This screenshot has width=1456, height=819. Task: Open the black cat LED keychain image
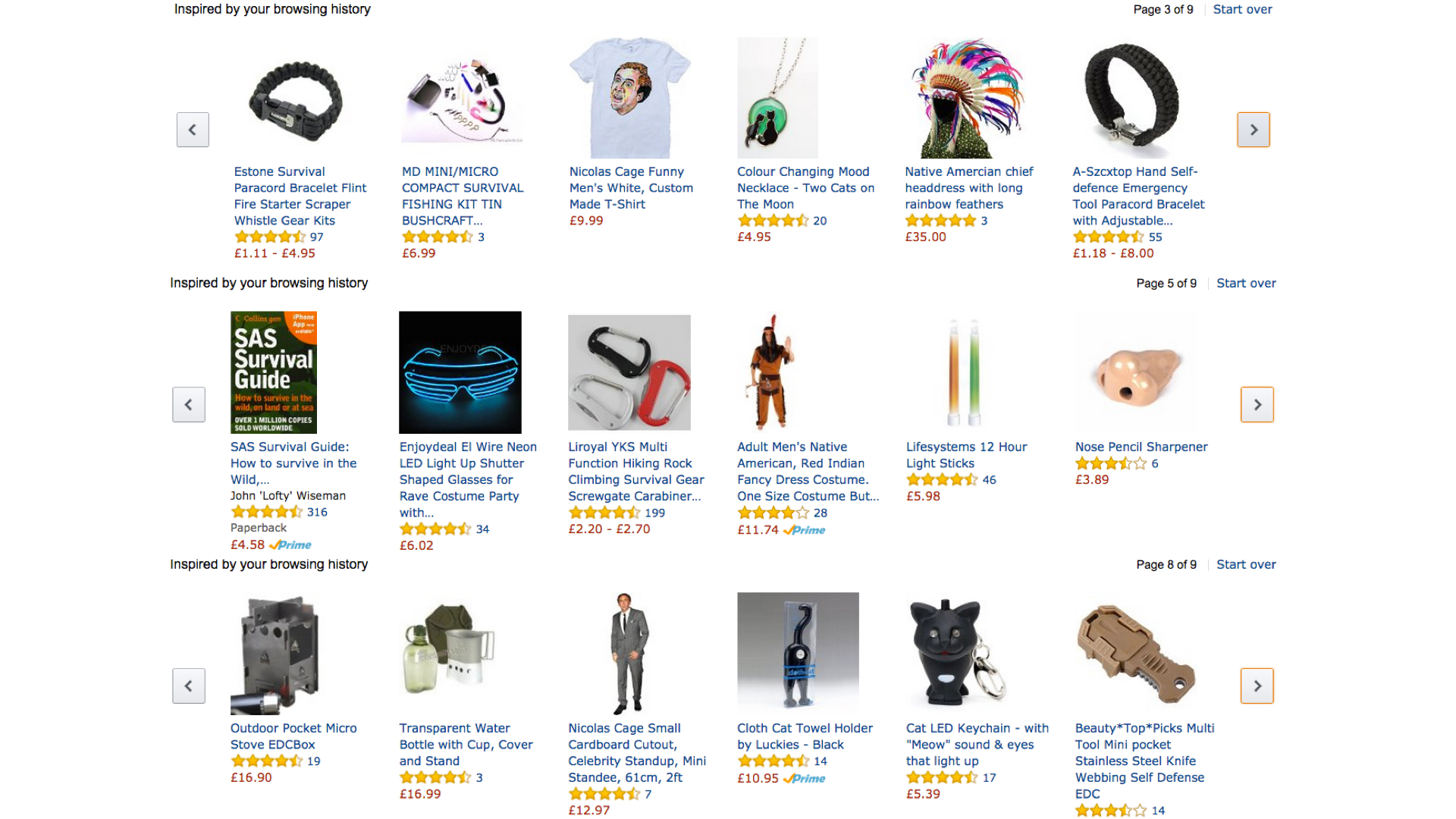coord(956,651)
